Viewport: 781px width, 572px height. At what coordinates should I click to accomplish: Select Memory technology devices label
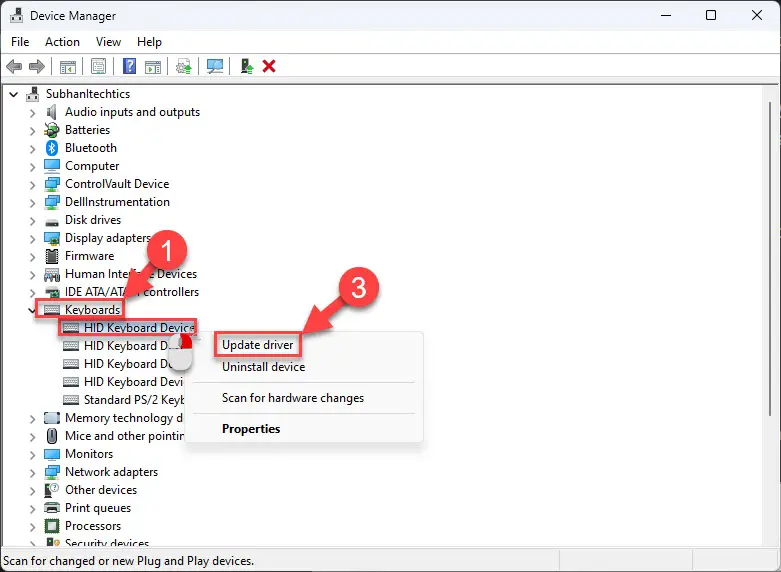[124, 418]
